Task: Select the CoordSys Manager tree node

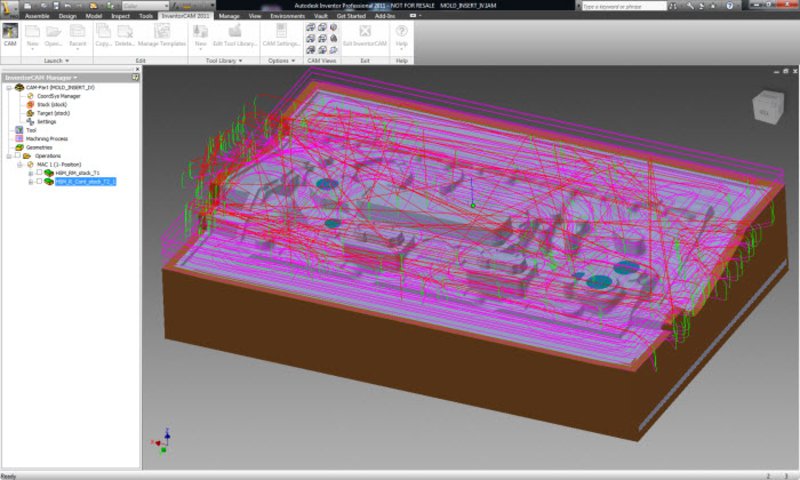Action: tap(57, 96)
